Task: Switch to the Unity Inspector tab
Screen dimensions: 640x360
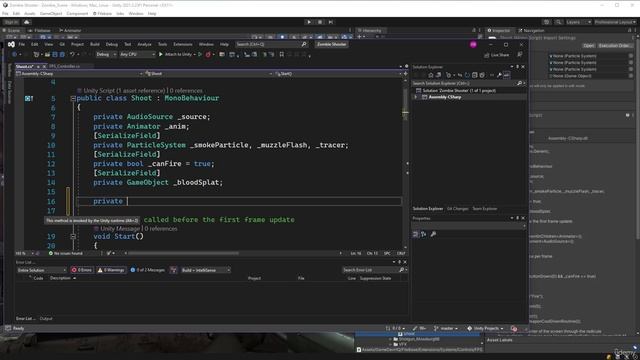Action: pyautogui.click(x=499, y=31)
